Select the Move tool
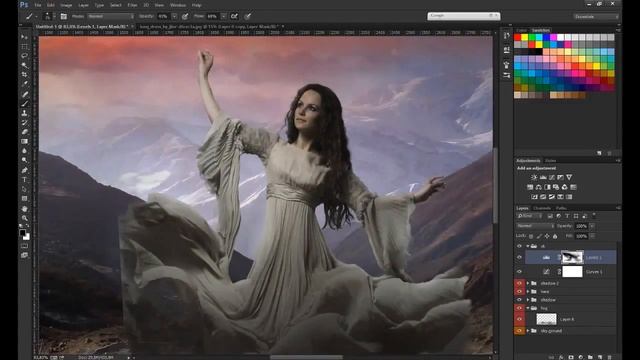 point(24,37)
